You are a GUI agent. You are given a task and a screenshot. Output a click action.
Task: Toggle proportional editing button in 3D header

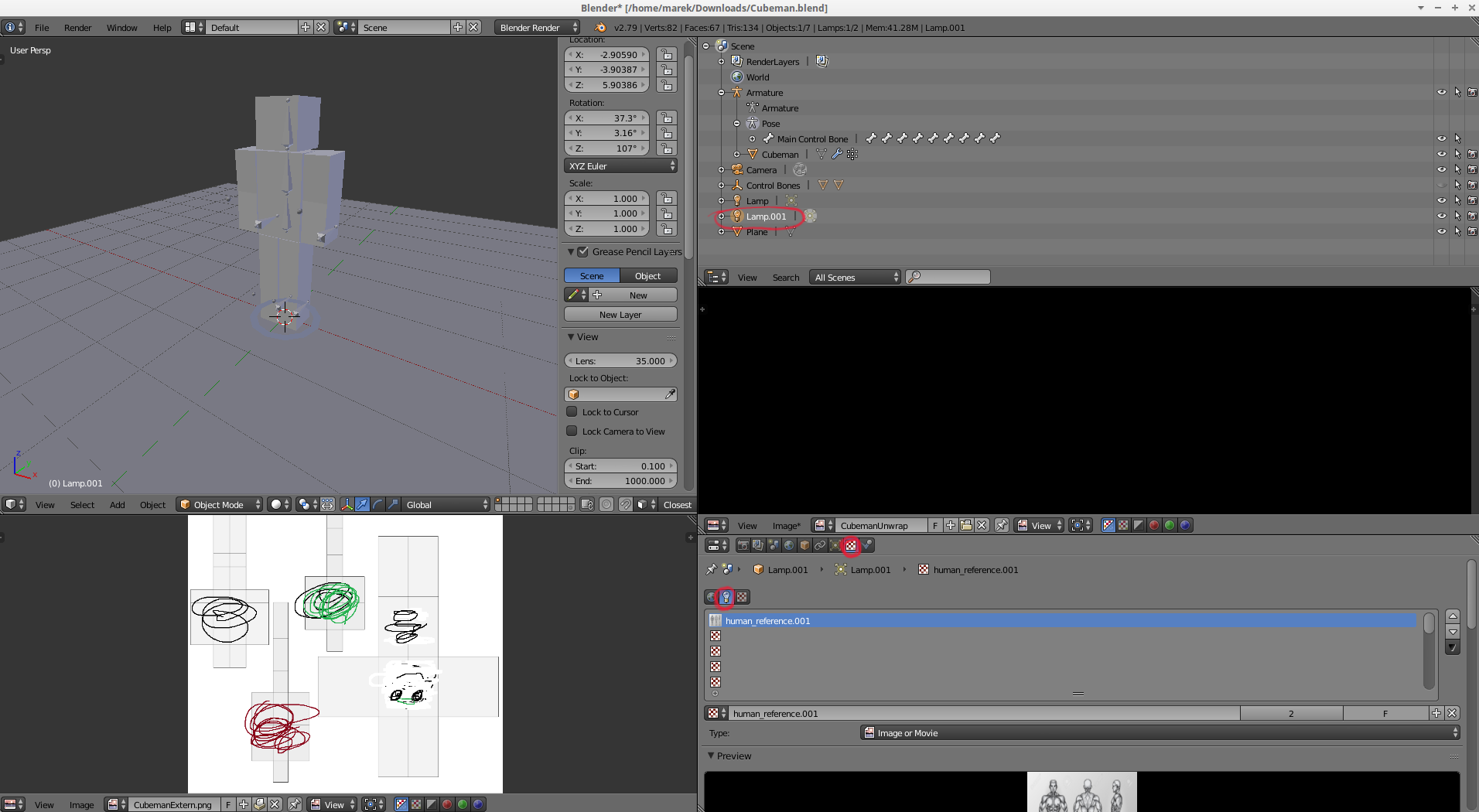(606, 504)
